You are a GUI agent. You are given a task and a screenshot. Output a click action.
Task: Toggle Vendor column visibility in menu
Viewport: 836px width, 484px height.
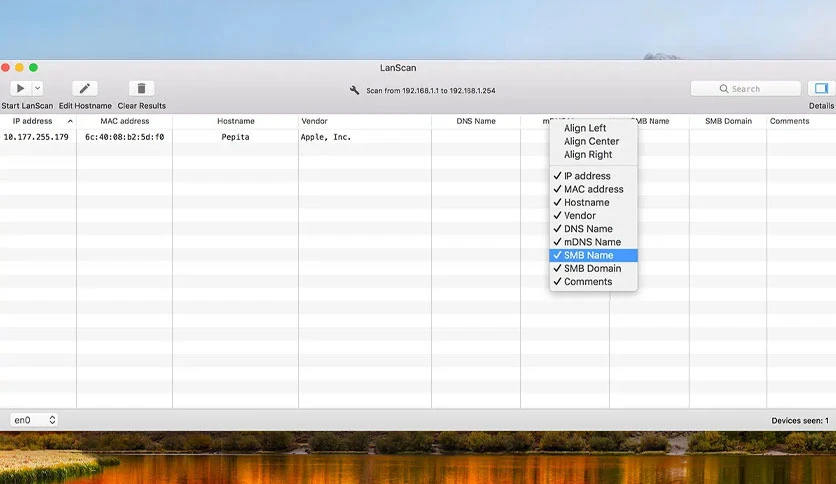(x=593, y=215)
